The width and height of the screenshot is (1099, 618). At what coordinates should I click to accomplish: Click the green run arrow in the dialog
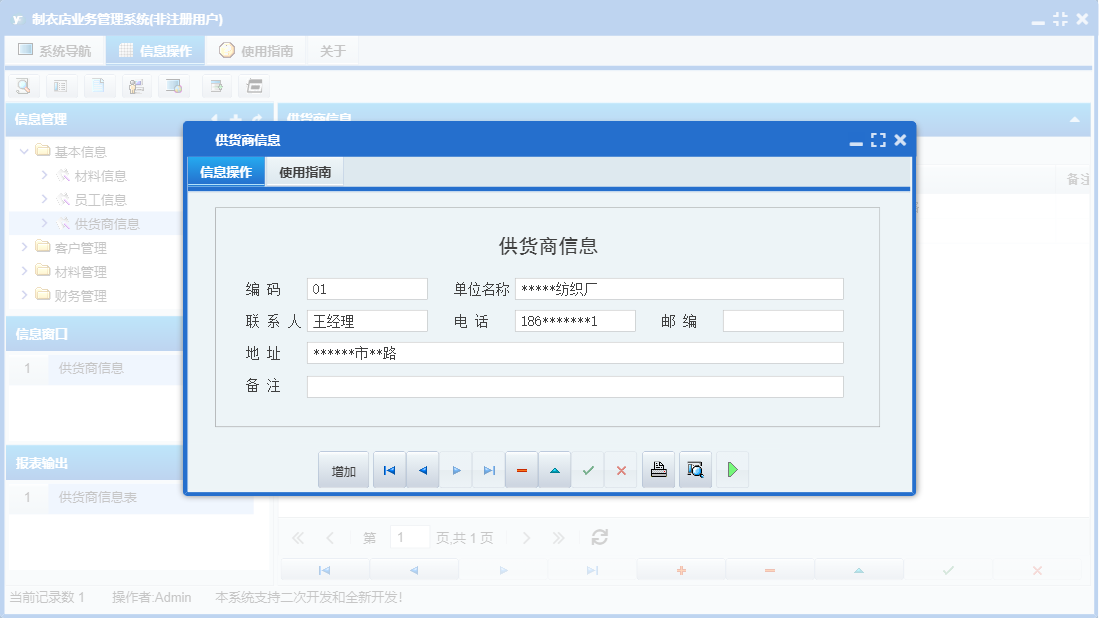tap(732, 469)
